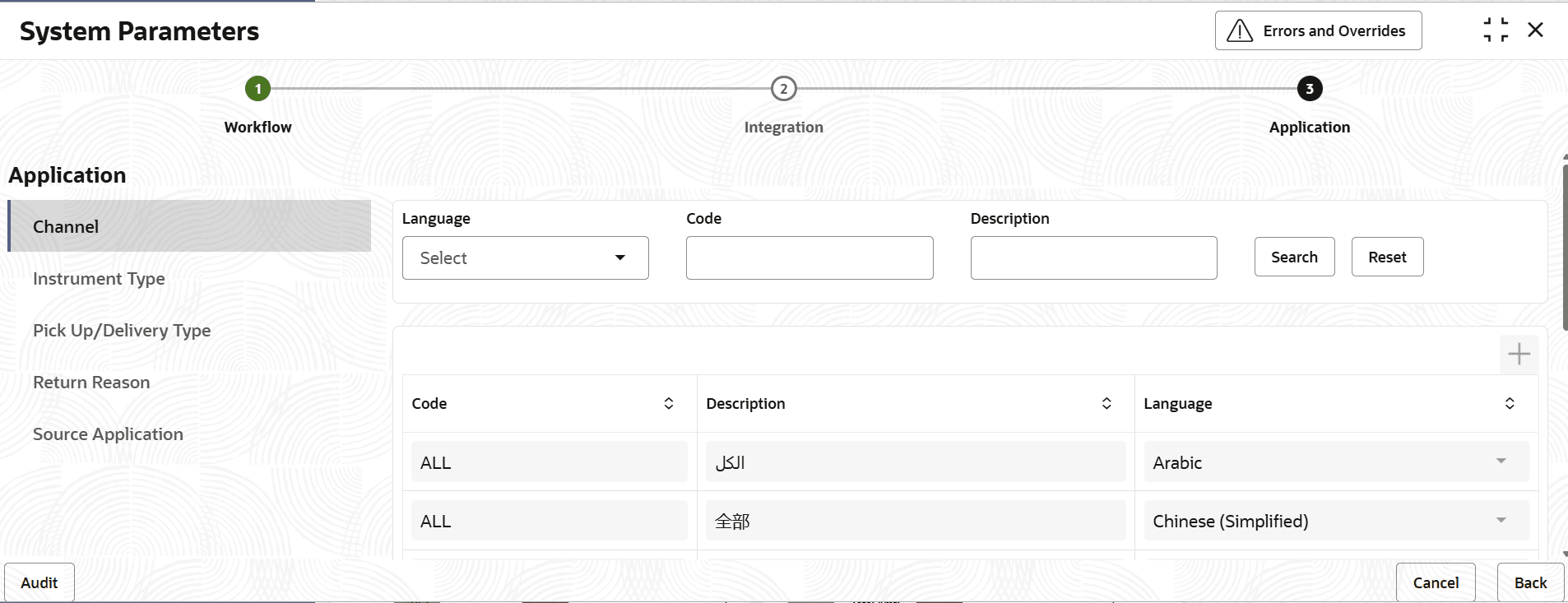
Task: Sort table by Language column
Action: [x=1510, y=403]
